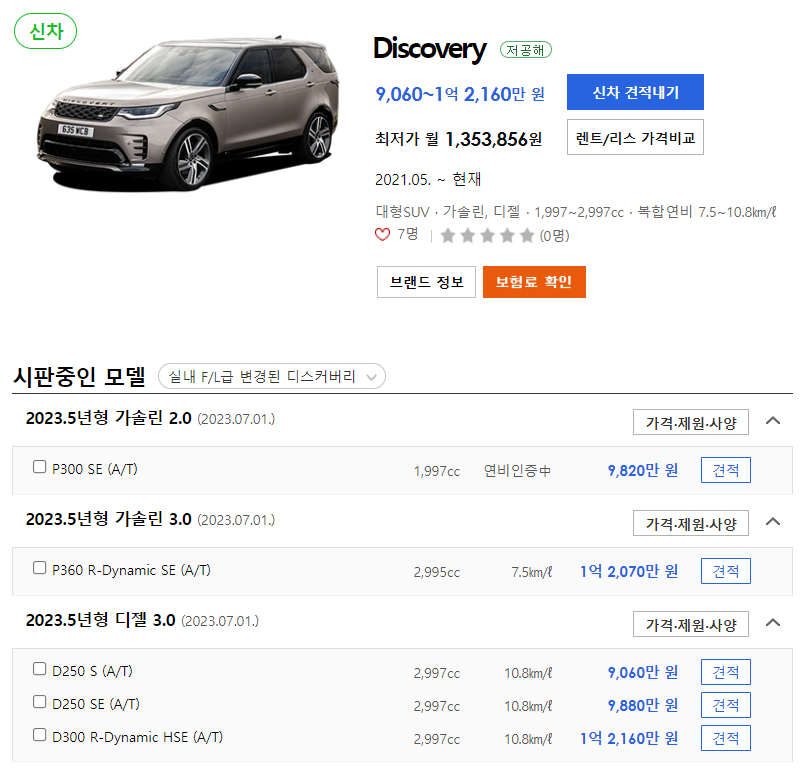Tick the D250 S (A/T) checkbox
Image resolution: width=804 pixels, height=772 pixels.
[x=39, y=669]
